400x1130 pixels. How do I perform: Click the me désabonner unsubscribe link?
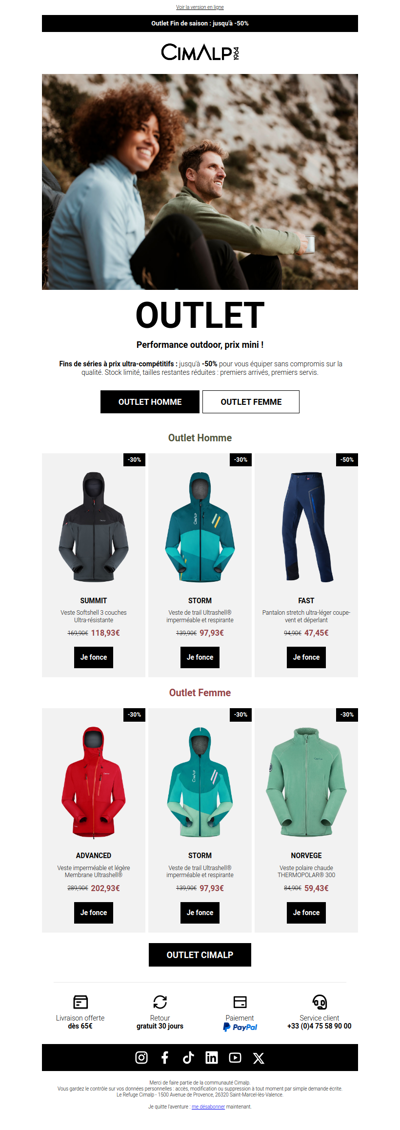[209, 1105]
